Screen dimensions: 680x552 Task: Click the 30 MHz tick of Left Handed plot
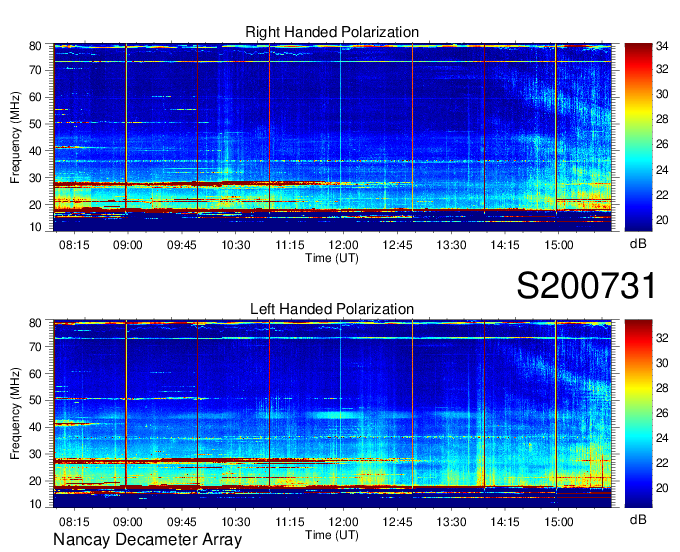pyautogui.click(x=35, y=454)
